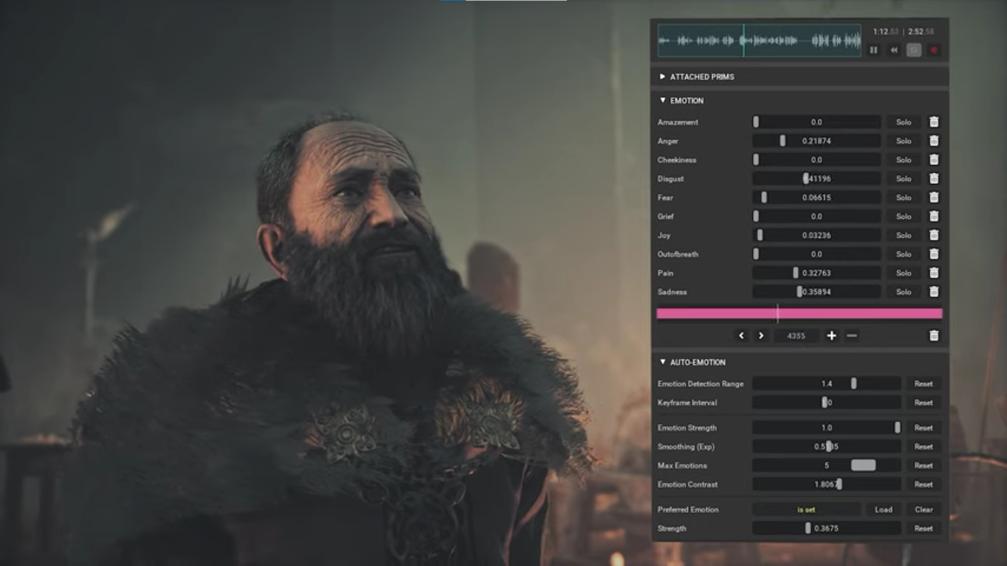
Task: Expand the Attached Prims section
Action: 662,76
